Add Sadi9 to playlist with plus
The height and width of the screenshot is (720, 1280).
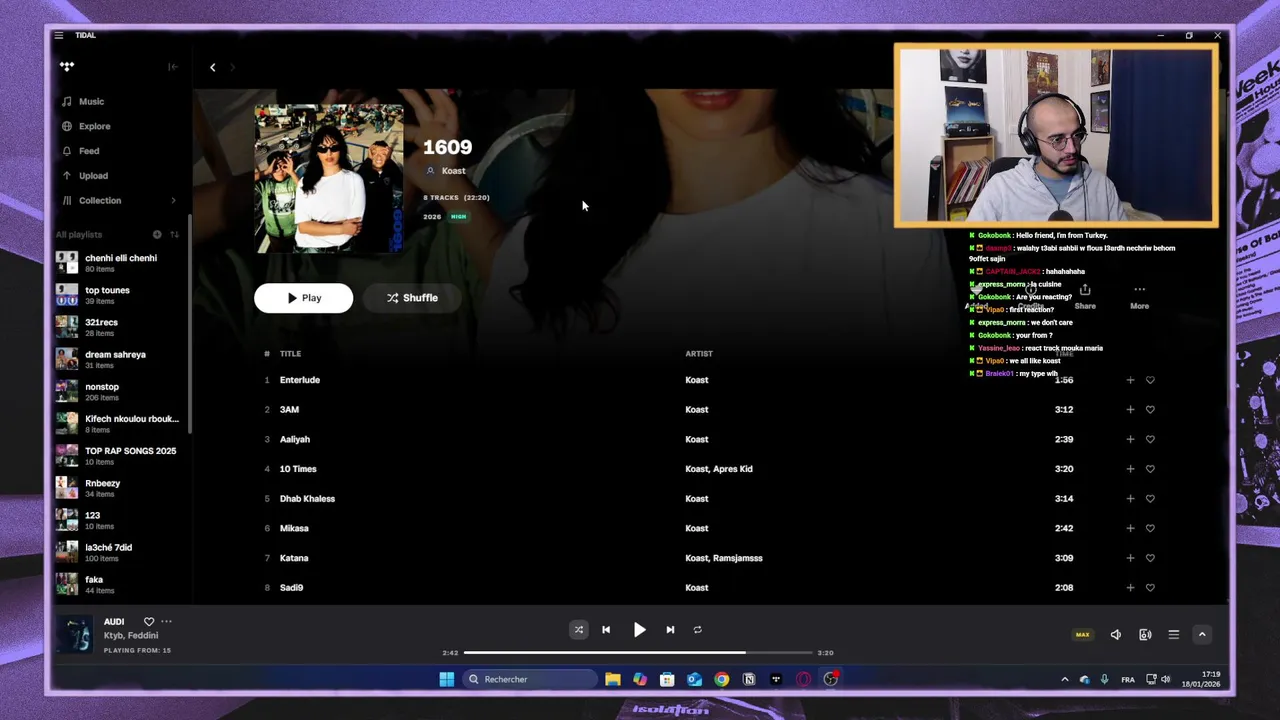[1130, 588]
